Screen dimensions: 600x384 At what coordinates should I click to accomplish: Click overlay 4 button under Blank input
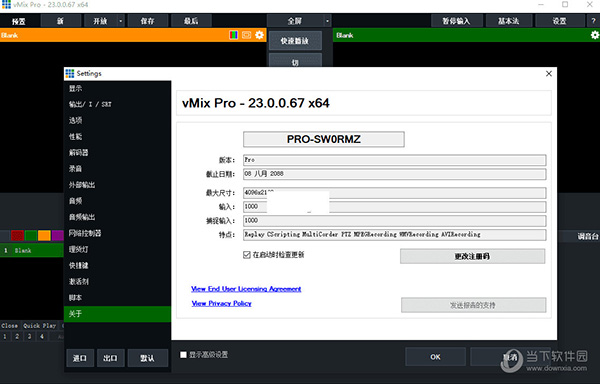pyautogui.click(x=42, y=337)
